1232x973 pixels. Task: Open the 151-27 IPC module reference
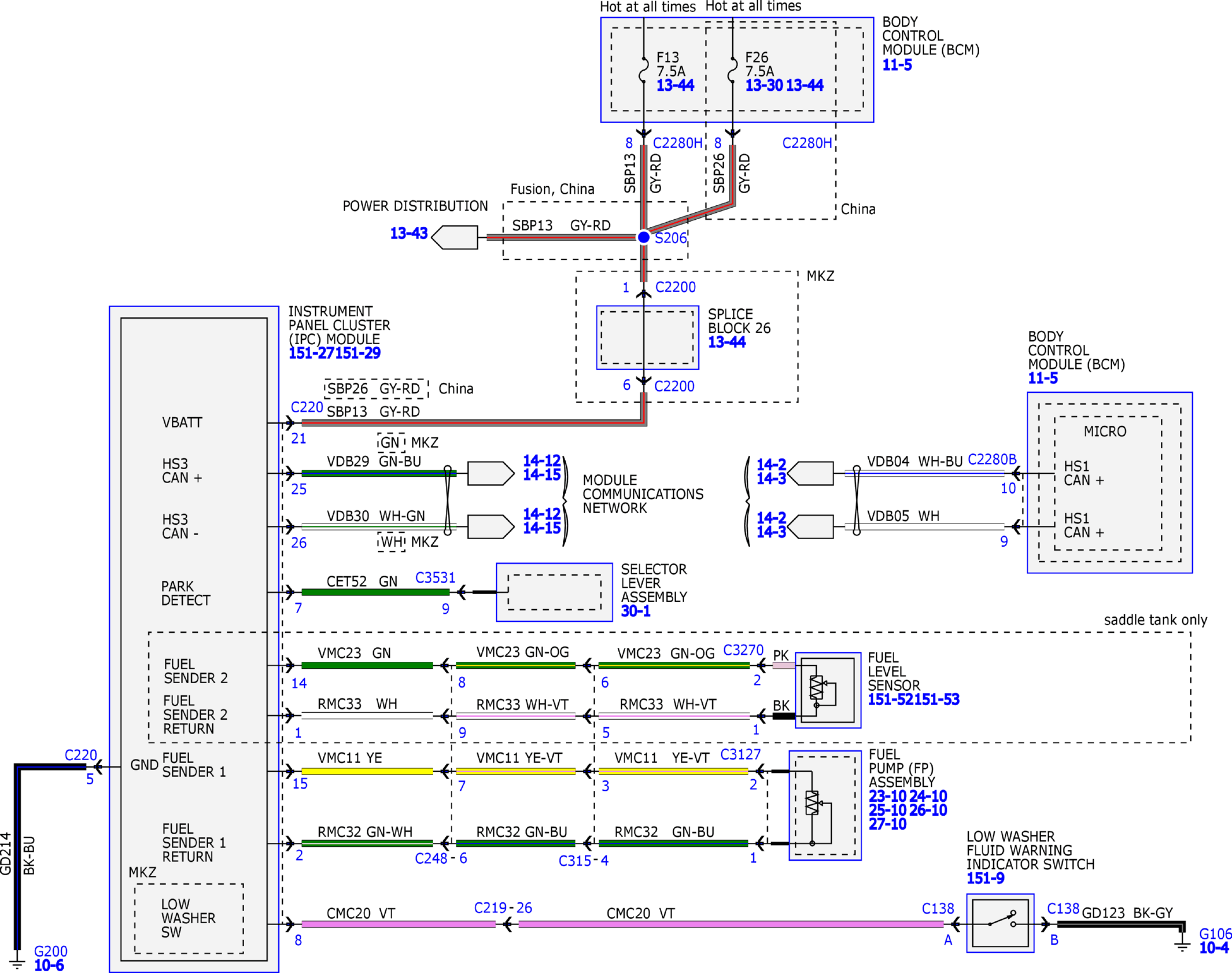tap(312, 353)
